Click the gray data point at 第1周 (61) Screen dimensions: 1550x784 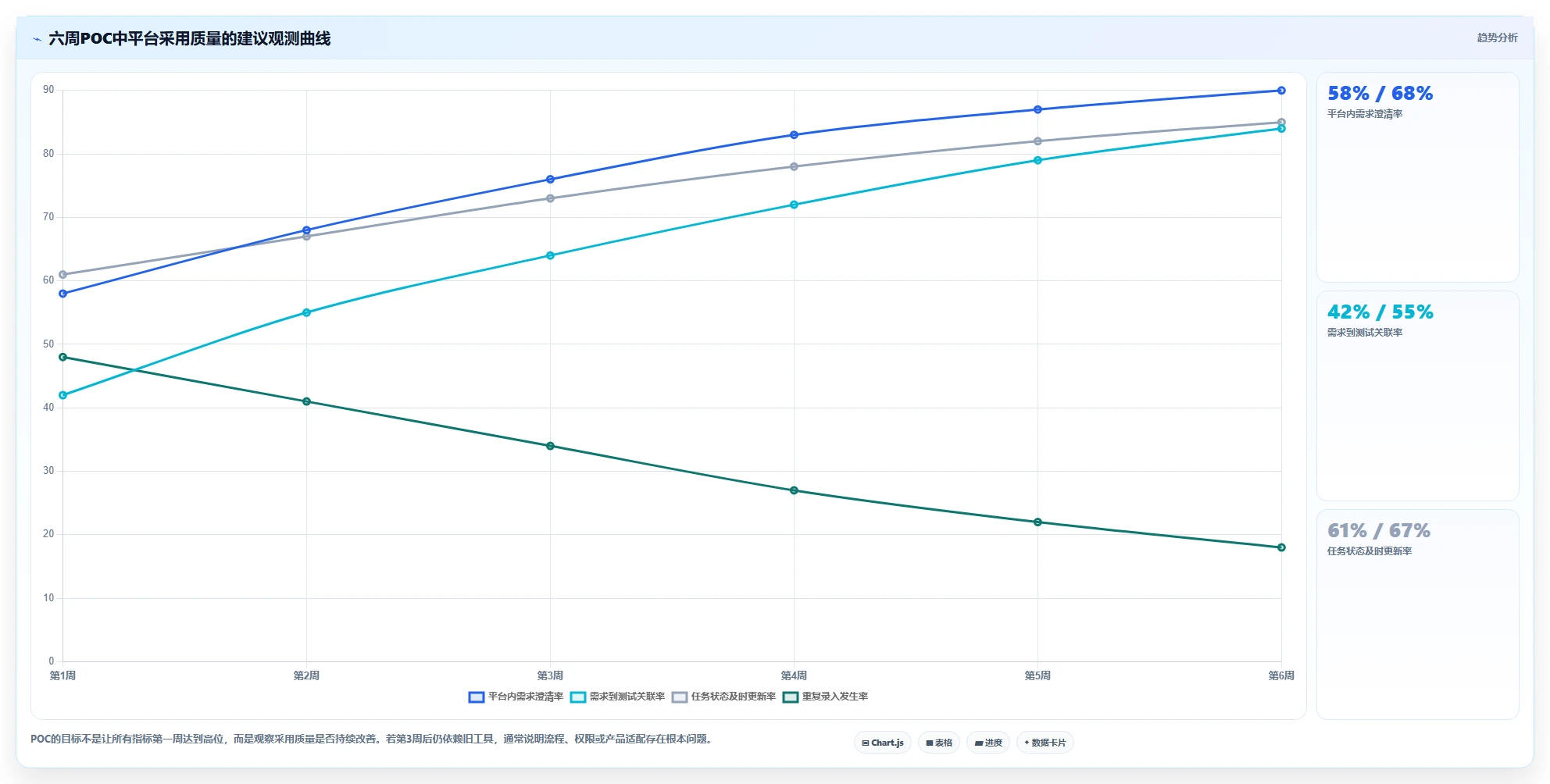coord(62,275)
